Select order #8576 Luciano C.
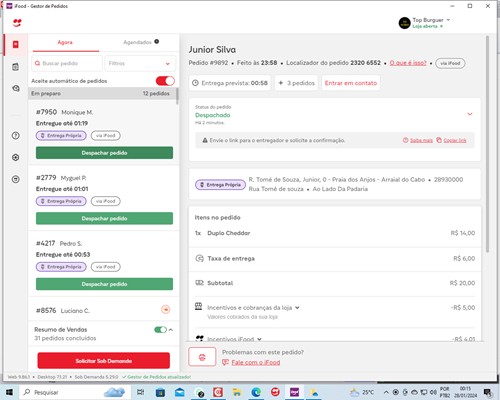 click(x=104, y=310)
